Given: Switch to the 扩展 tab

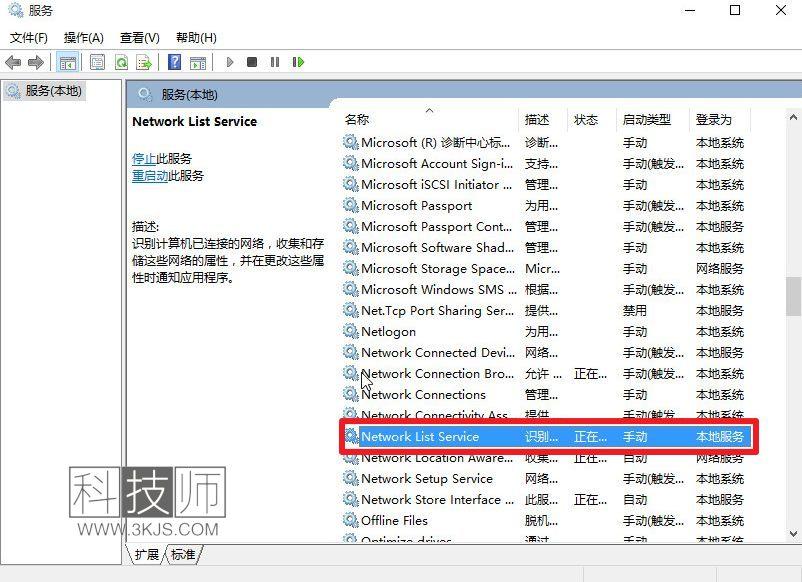Looking at the screenshot, I should click(x=146, y=554).
